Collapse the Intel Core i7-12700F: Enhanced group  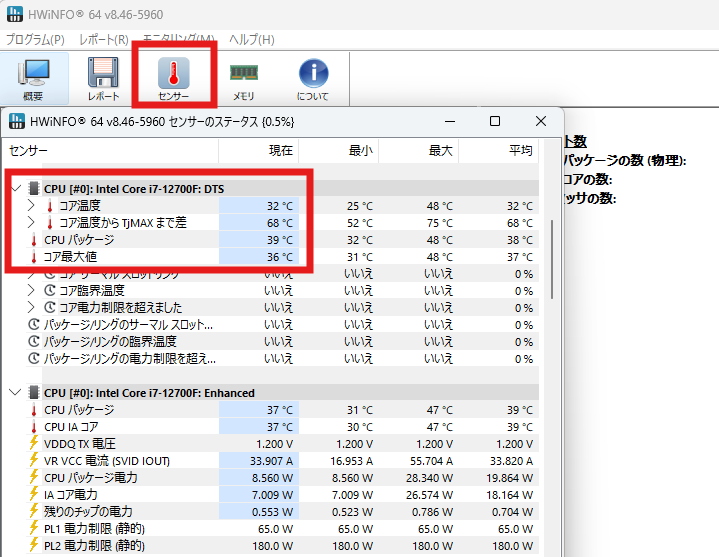[x=16, y=392]
